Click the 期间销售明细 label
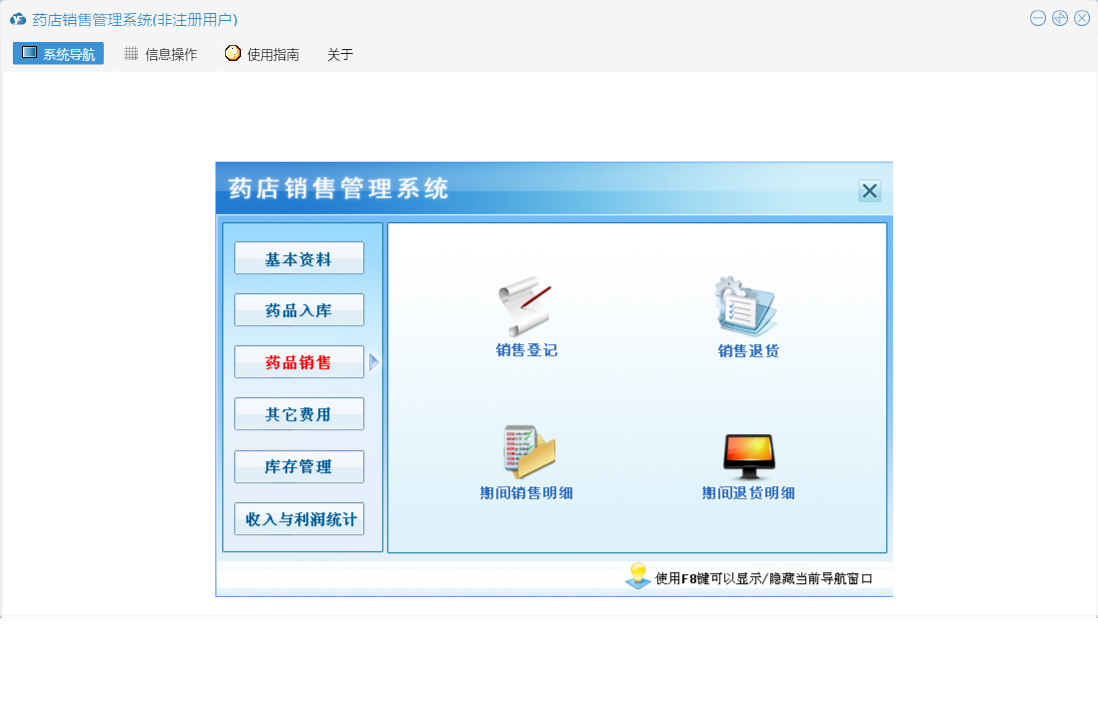 (x=527, y=493)
